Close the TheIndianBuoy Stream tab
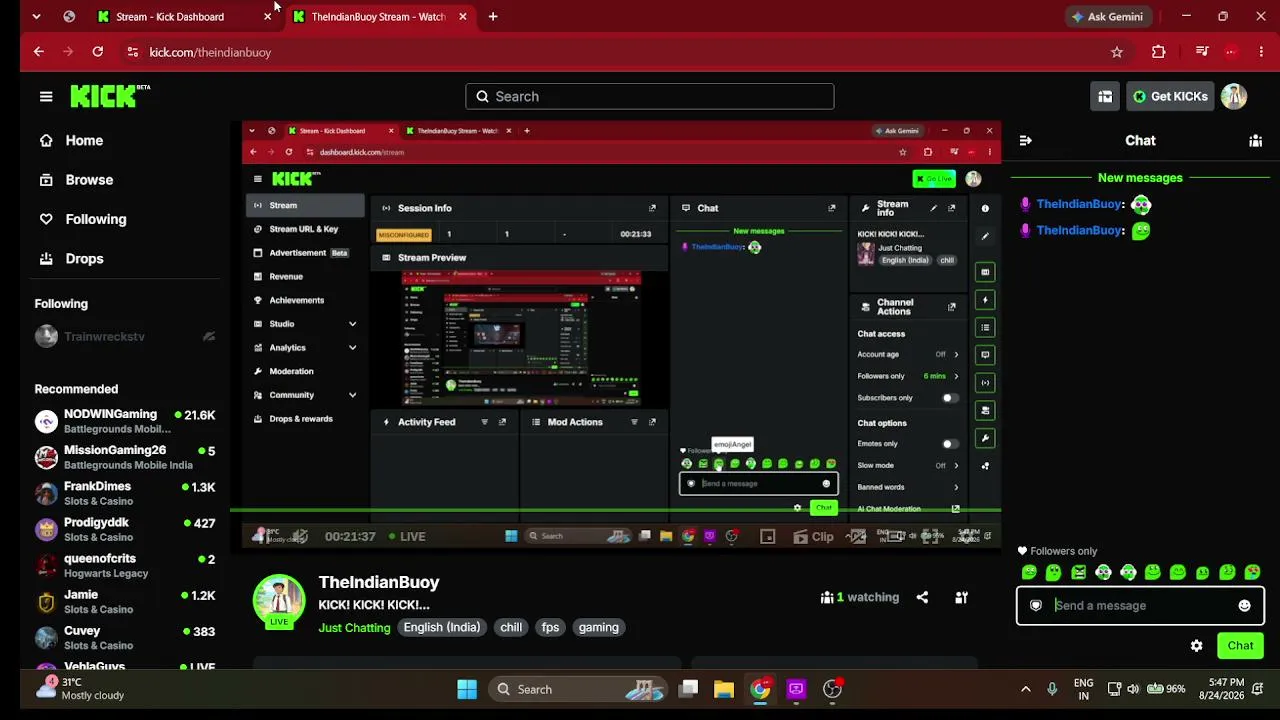 [463, 17]
